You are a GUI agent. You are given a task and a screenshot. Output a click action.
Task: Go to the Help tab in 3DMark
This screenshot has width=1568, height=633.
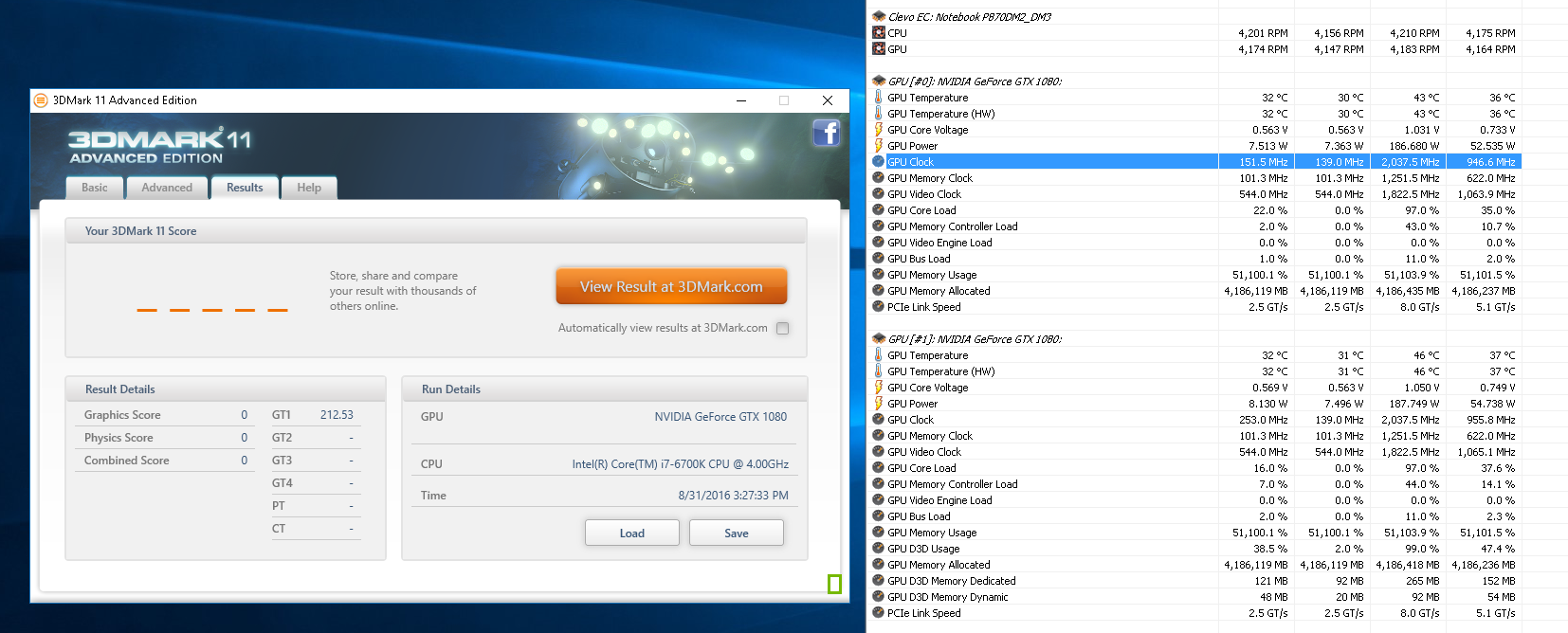pyautogui.click(x=309, y=188)
